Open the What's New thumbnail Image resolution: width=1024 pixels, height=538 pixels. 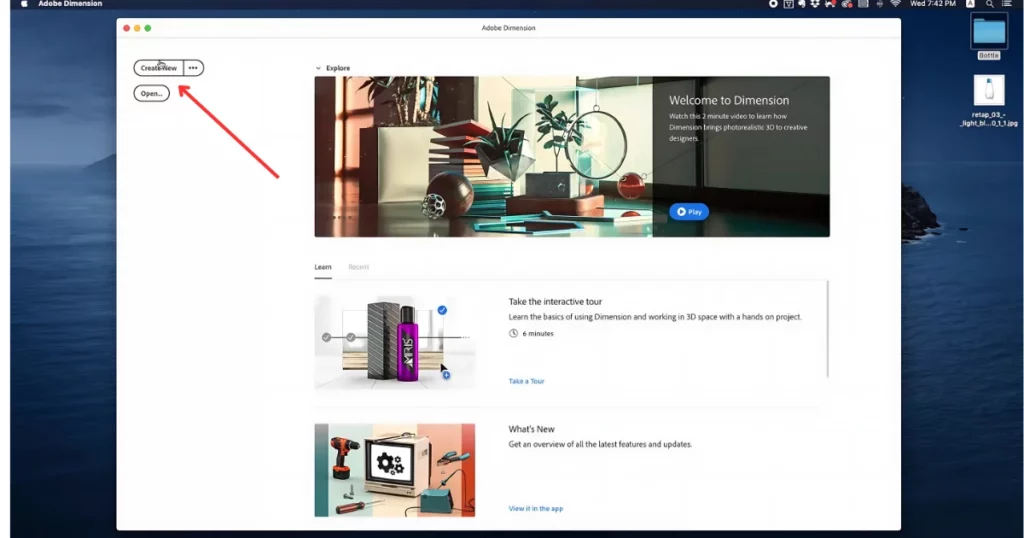point(395,470)
